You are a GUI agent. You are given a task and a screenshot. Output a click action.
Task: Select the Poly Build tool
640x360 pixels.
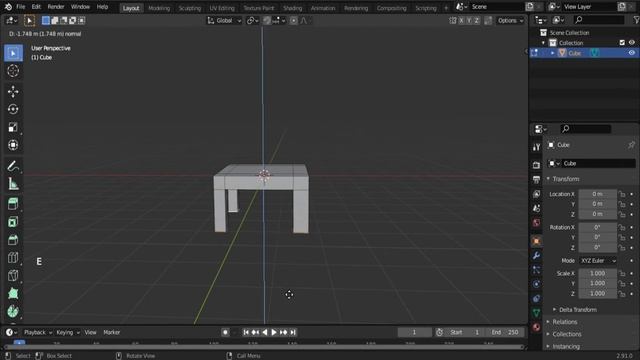click(13, 293)
